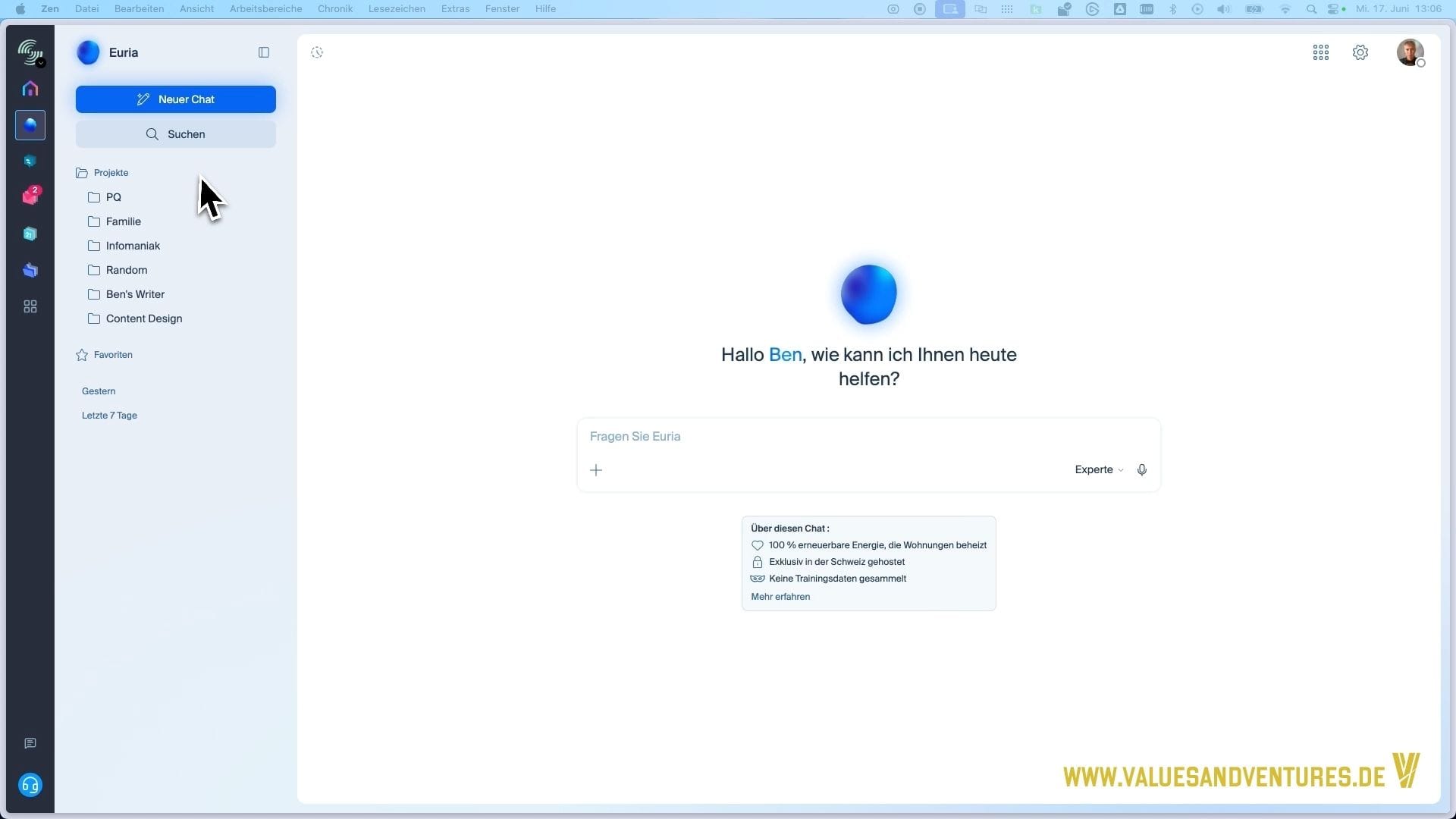Open the Experte model dropdown
The width and height of the screenshot is (1456, 819).
[x=1099, y=469]
